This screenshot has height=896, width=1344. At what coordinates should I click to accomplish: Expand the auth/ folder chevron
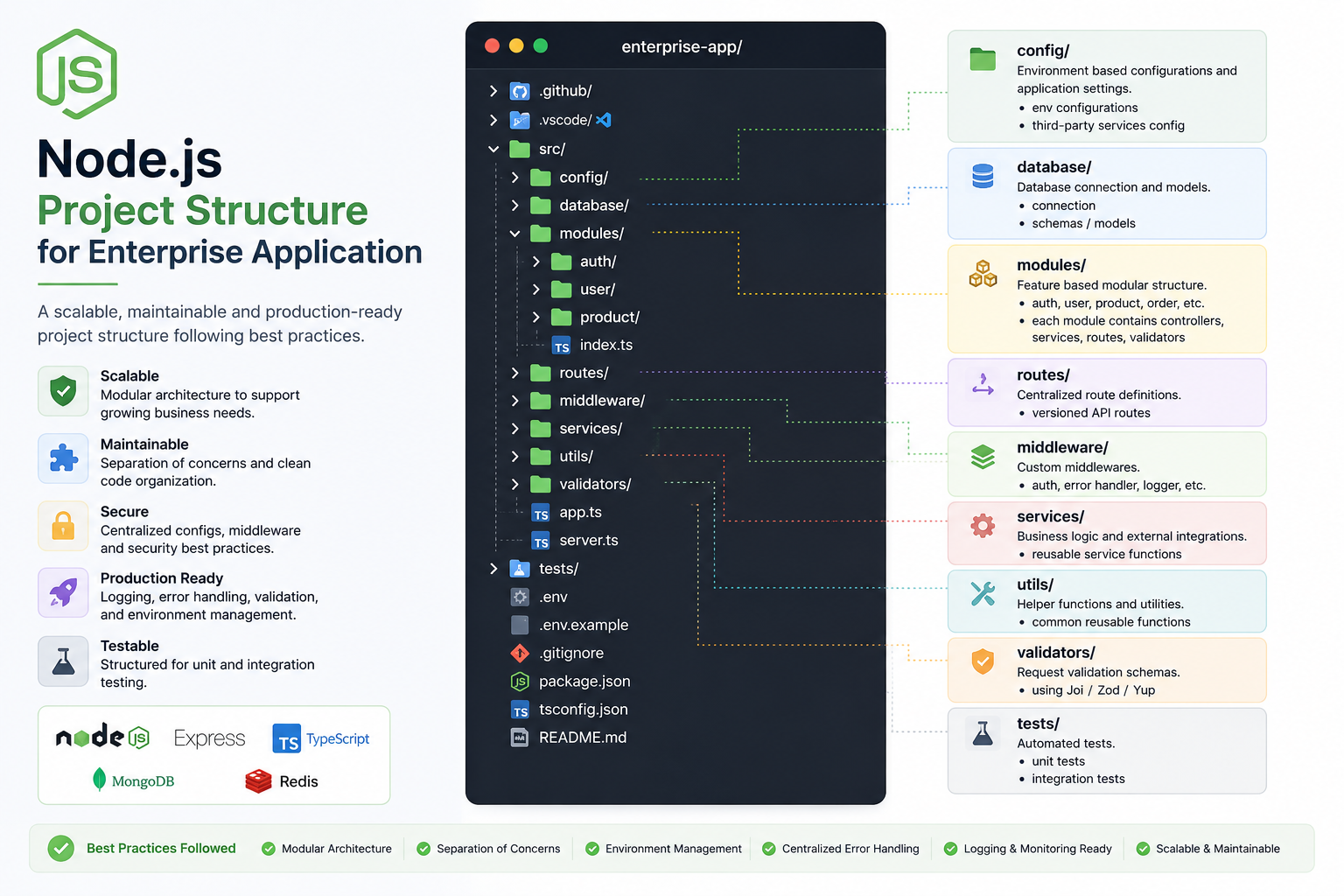(535, 262)
